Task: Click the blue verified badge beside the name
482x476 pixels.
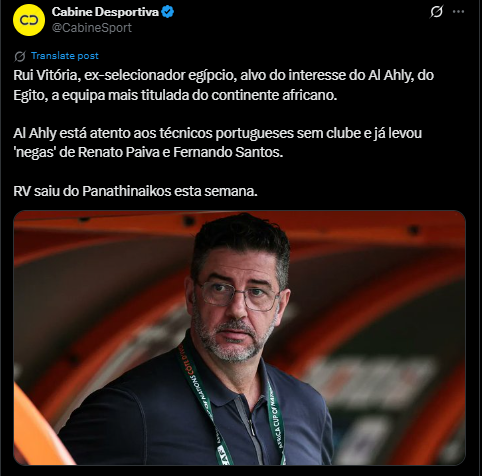Action: (168, 12)
